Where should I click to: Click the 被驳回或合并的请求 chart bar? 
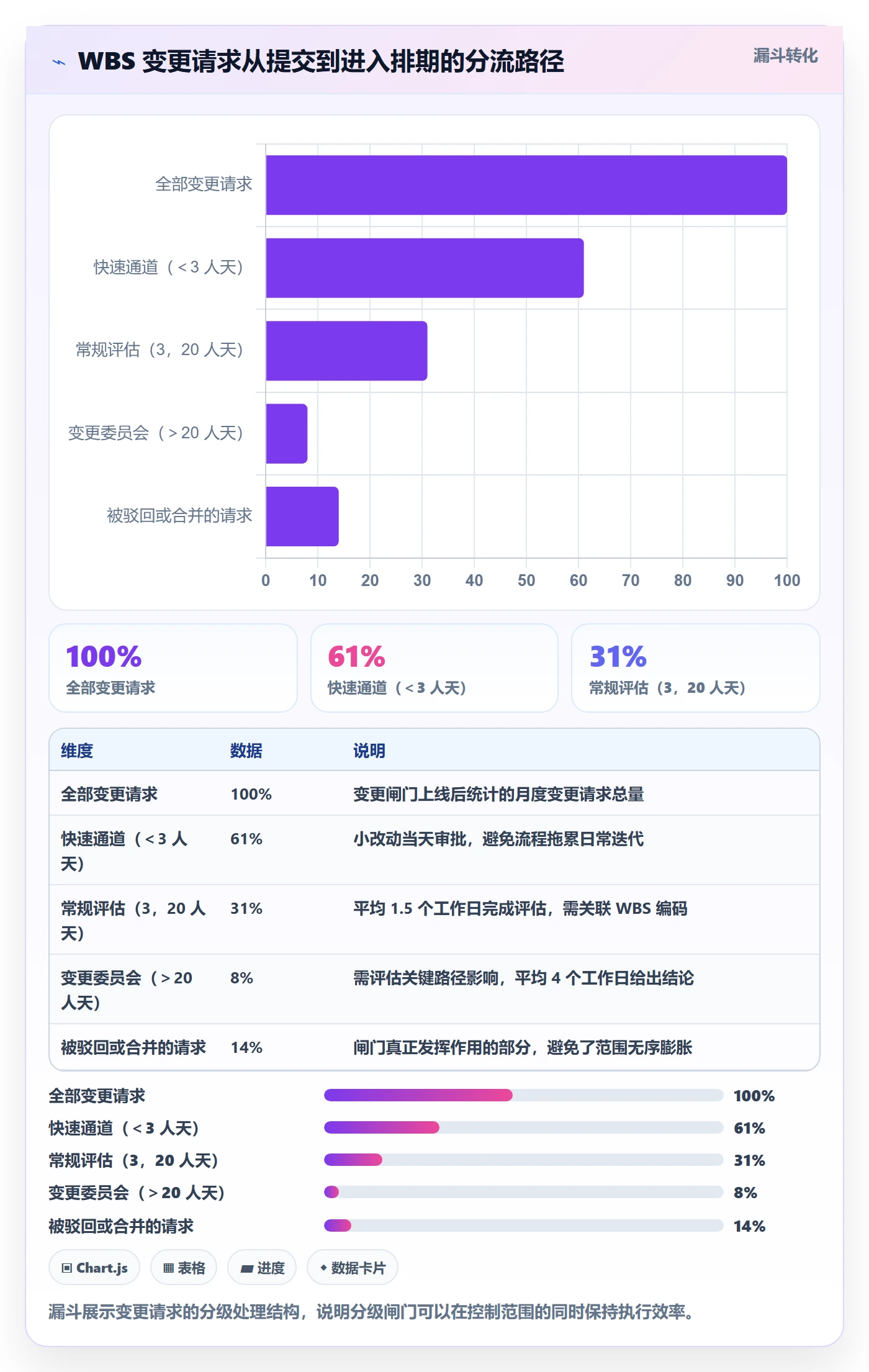coord(302,517)
